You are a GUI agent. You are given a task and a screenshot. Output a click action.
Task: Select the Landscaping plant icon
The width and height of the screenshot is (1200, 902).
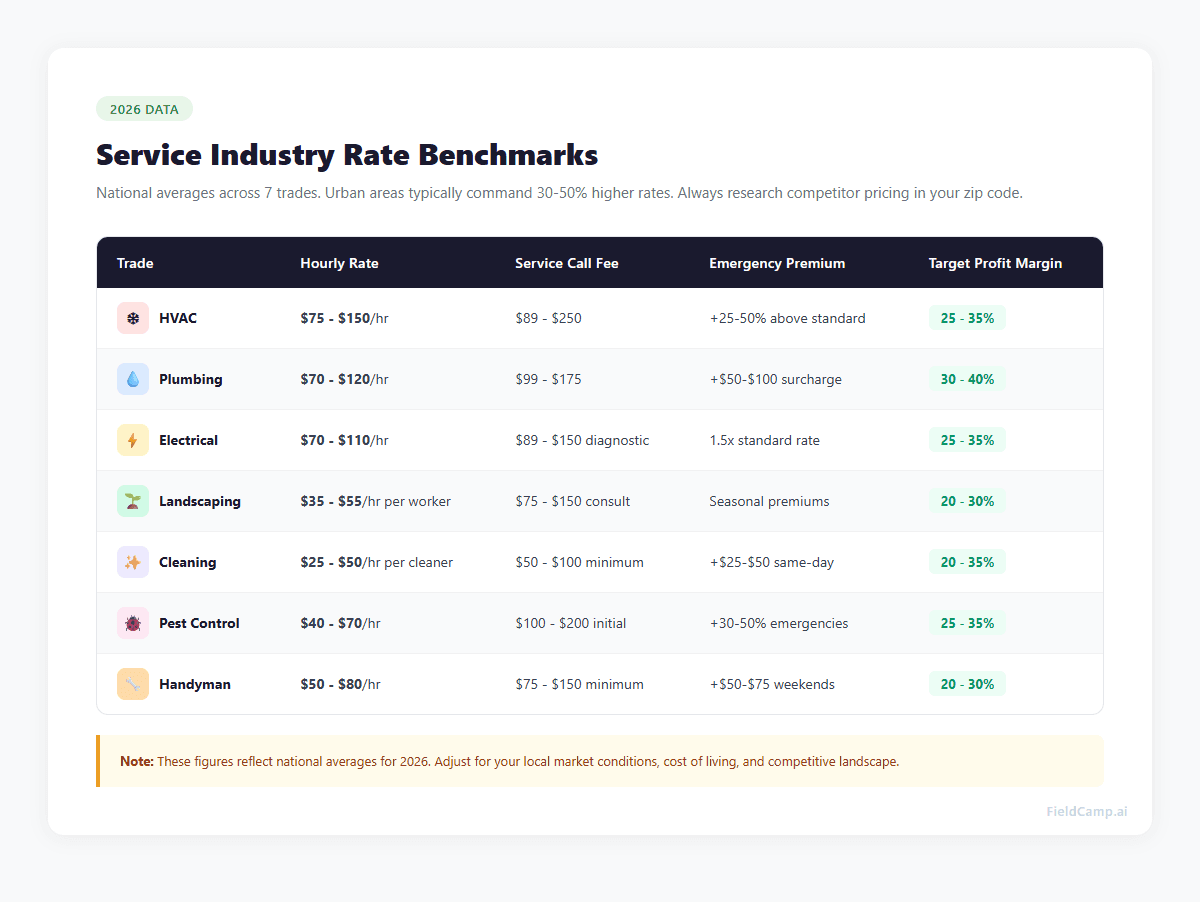point(132,501)
